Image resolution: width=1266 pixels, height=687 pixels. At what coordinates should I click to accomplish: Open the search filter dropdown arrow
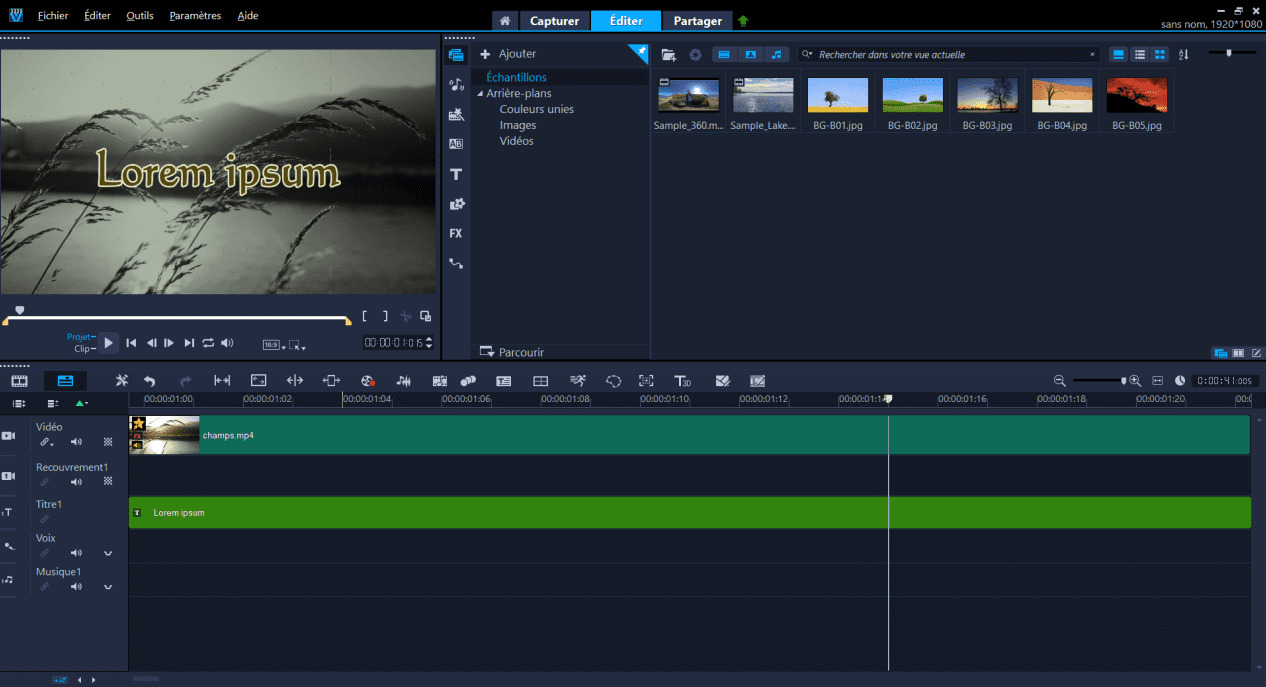click(x=808, y=55)
